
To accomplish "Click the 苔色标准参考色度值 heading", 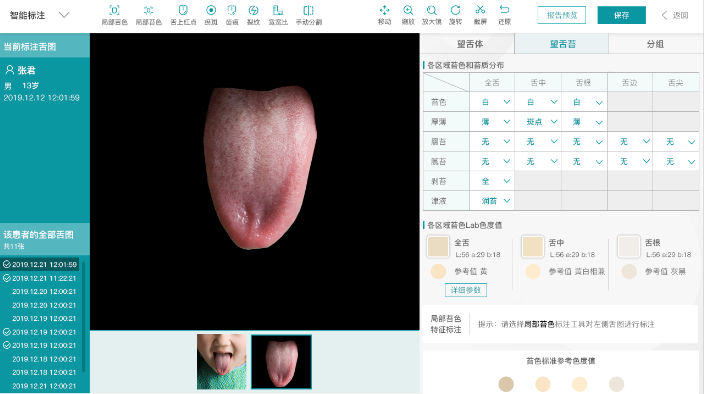I will pyautogui.click(x=560, y=360).
